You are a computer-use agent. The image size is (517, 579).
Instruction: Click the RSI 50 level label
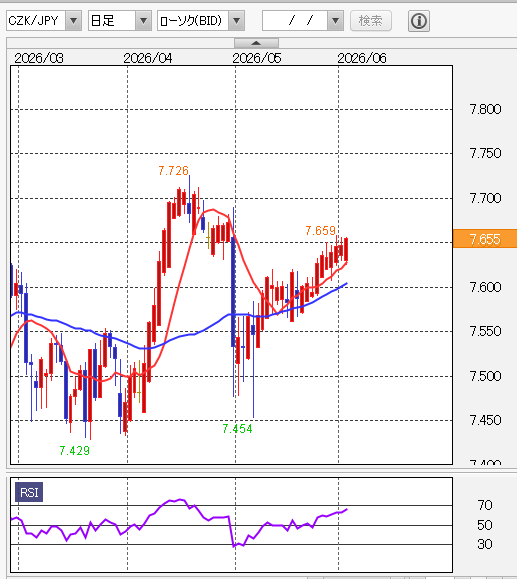point(485,525)
